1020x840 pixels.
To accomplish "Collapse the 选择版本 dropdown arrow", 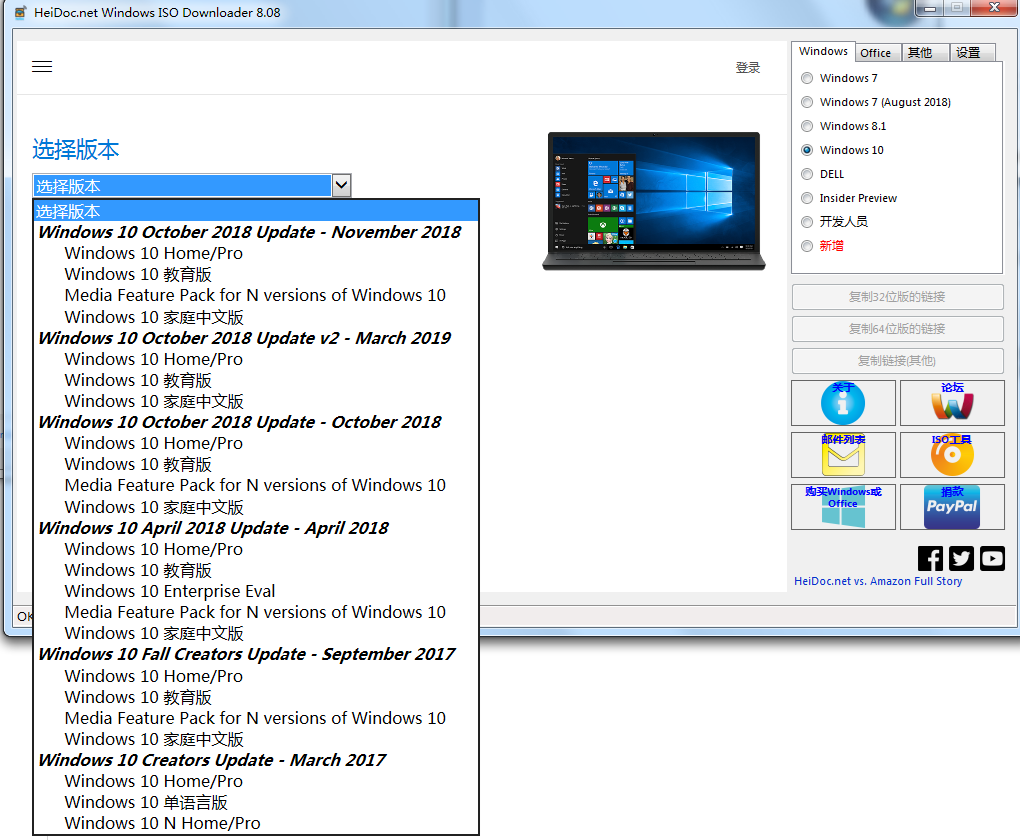I will (x=342, y=185).
